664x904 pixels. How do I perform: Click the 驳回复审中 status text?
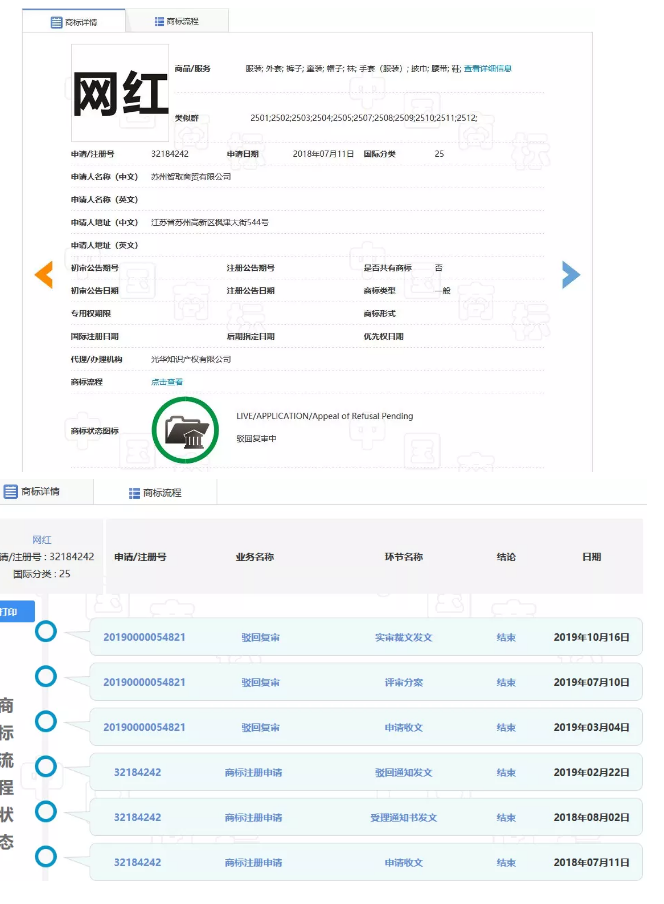256,438
